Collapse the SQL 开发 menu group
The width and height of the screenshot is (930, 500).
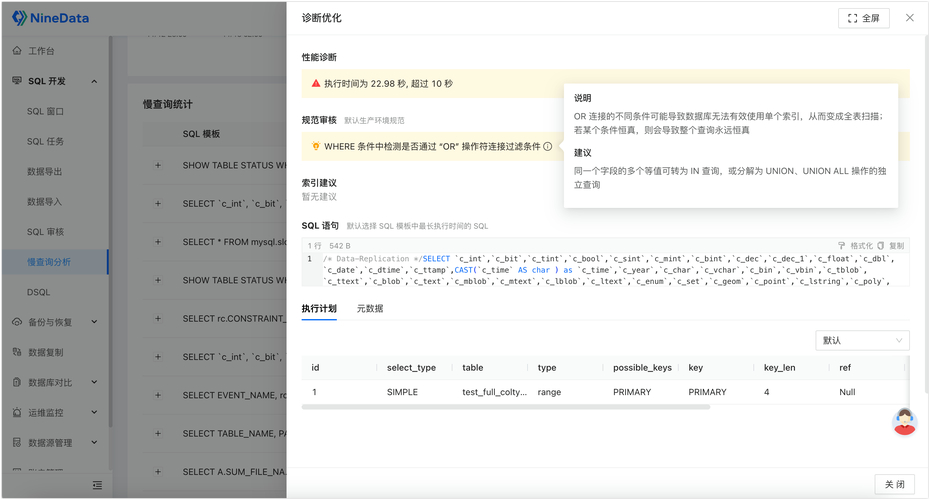pyautogui.click(x=94, y=81)
